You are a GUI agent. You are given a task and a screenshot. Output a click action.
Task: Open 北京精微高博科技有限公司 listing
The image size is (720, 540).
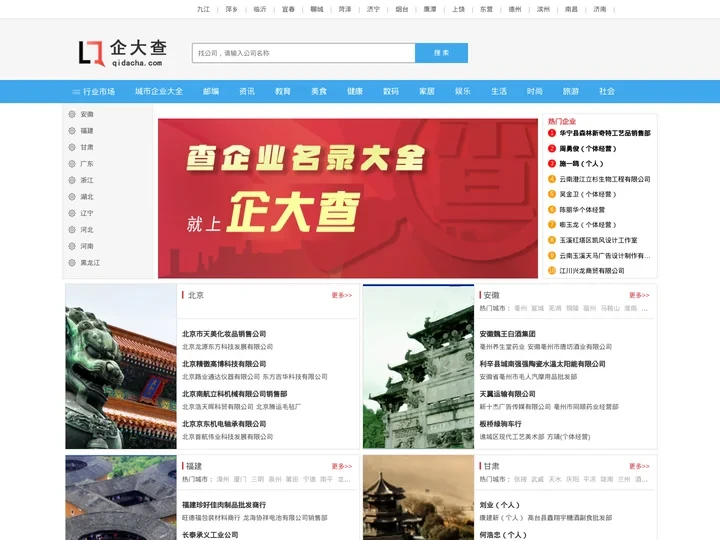pos(224,364)
